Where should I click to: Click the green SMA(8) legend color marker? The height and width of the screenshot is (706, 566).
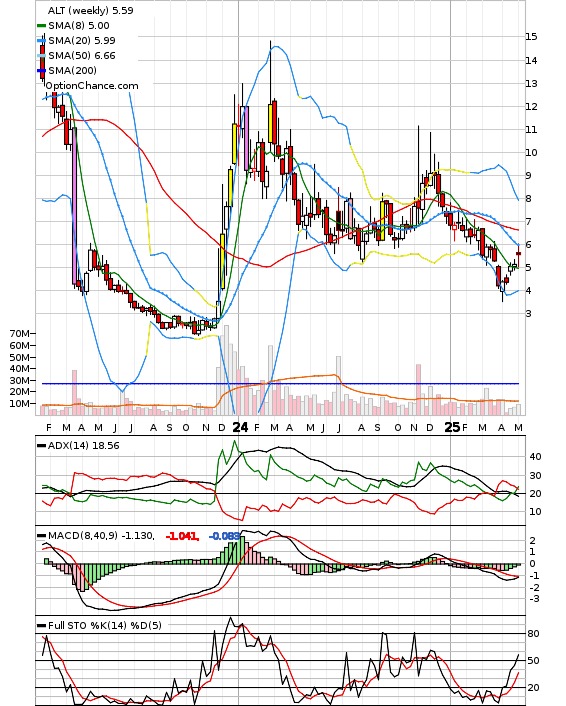[x=41, y=26]
